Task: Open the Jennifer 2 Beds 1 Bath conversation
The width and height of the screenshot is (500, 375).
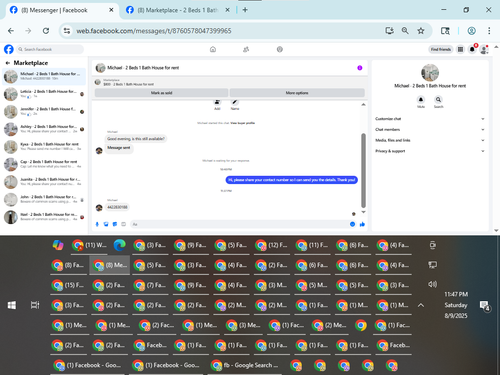Action: click(44, 112)
